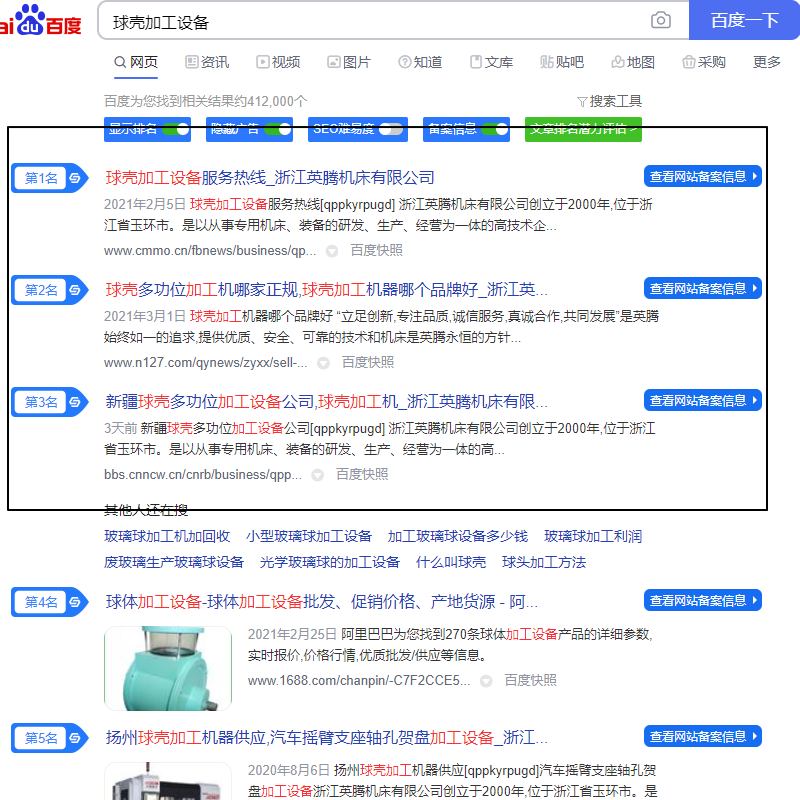800x800 pixels.
Task: Expand dropdown next to www.n127.com URL
Action: tap(323, 363)
